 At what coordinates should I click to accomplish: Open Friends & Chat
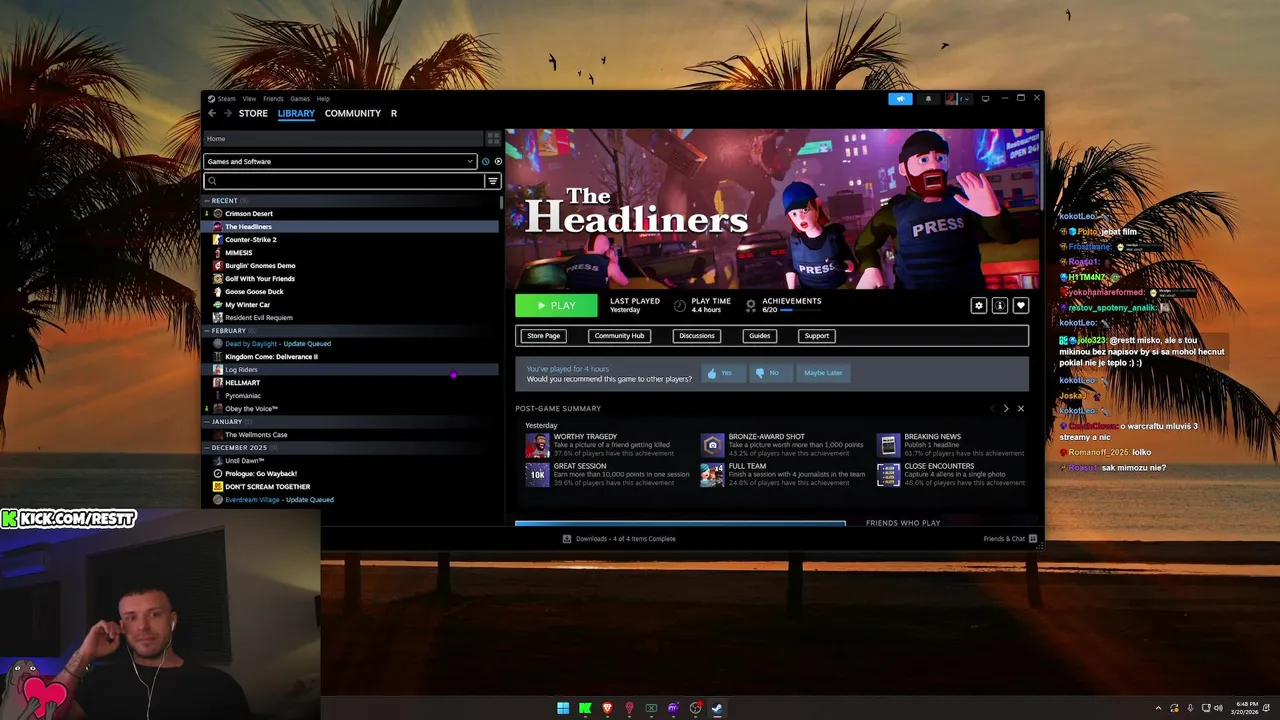(1010, 539)
